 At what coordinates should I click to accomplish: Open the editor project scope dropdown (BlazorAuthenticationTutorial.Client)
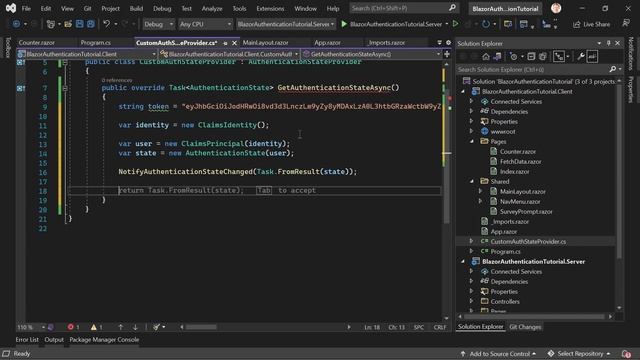[87, 54]
